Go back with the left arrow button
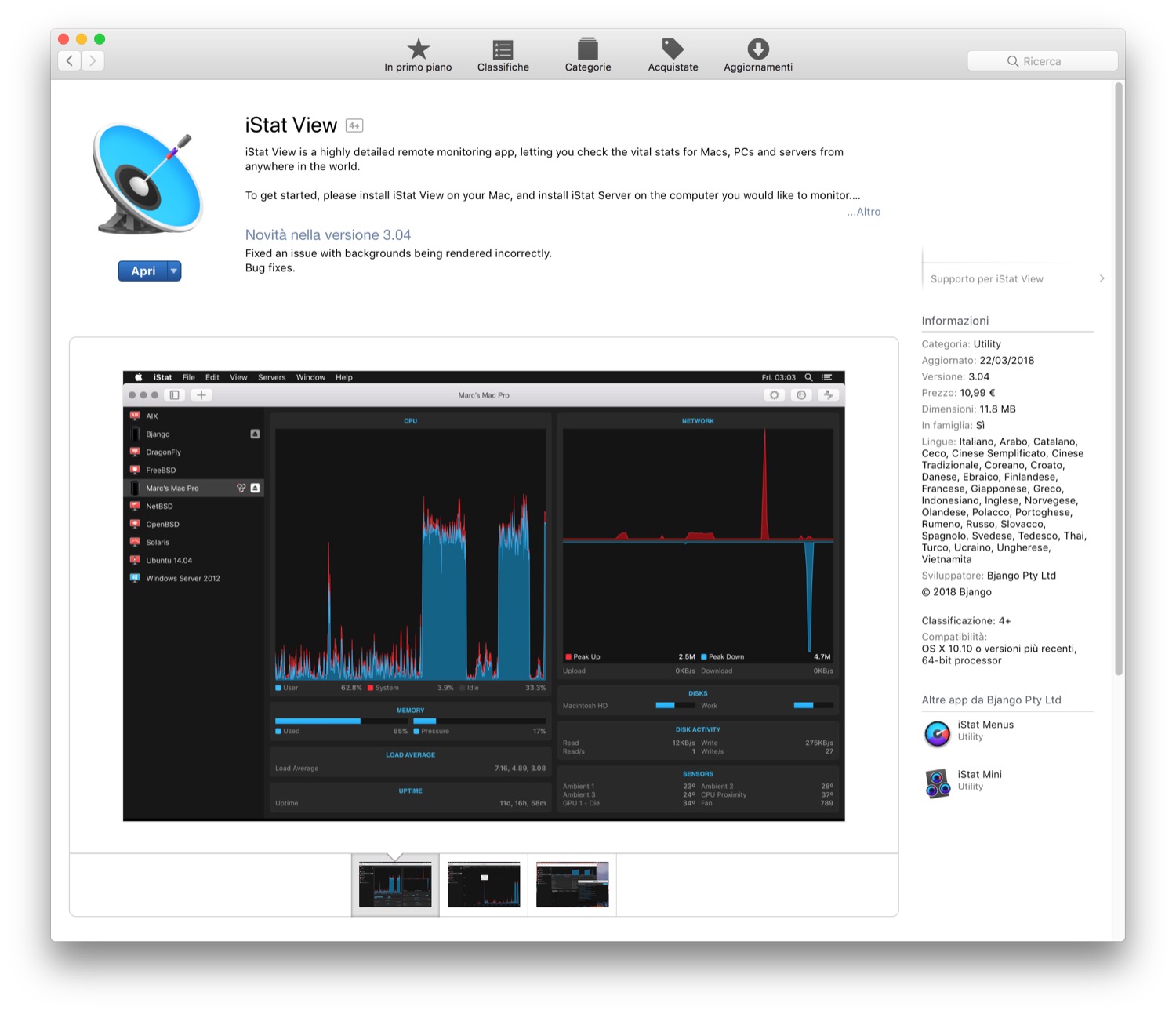Viewport: 1176px width, 1014px height. coord(69,60)
